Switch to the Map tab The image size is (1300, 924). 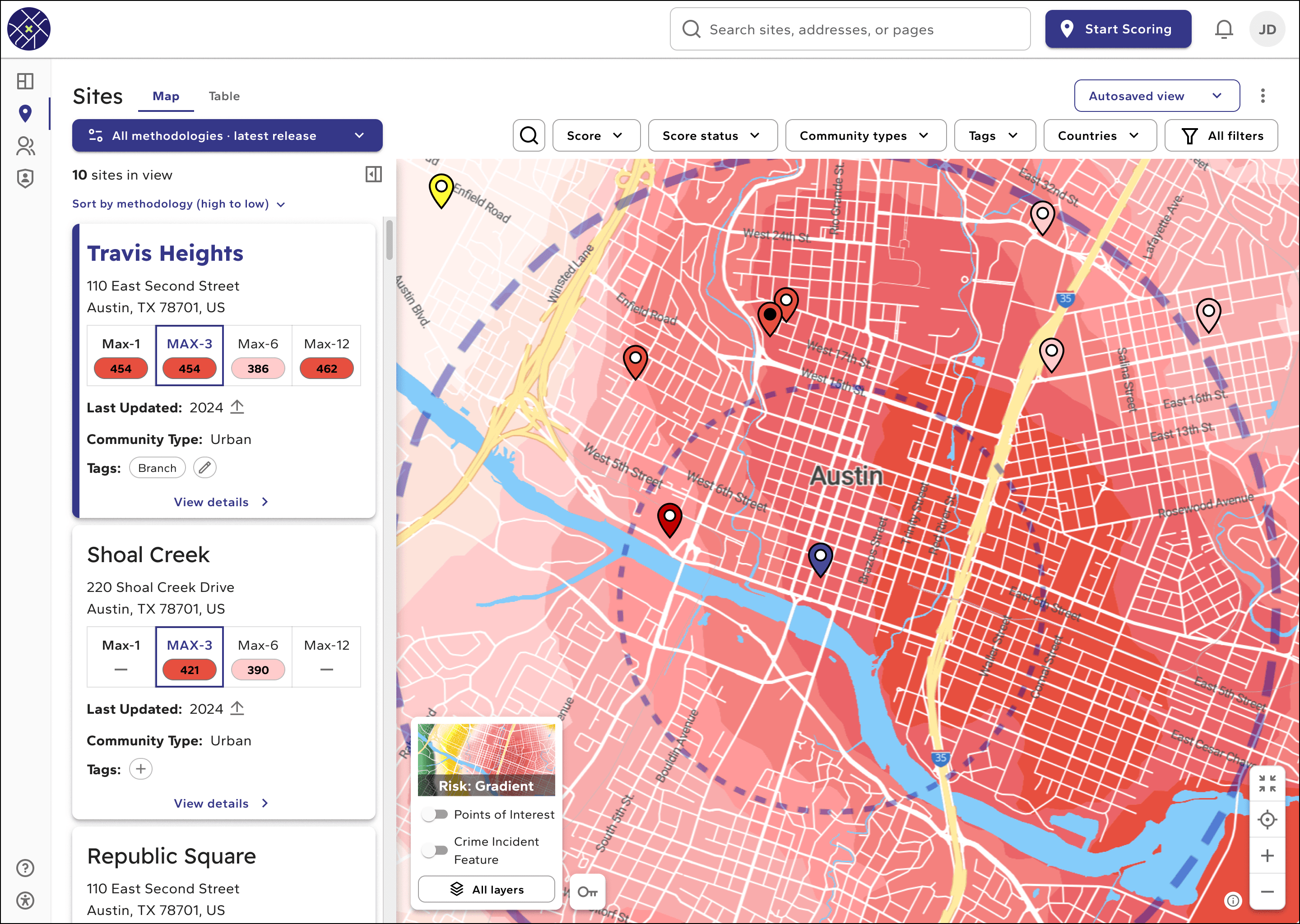point(166,96)
